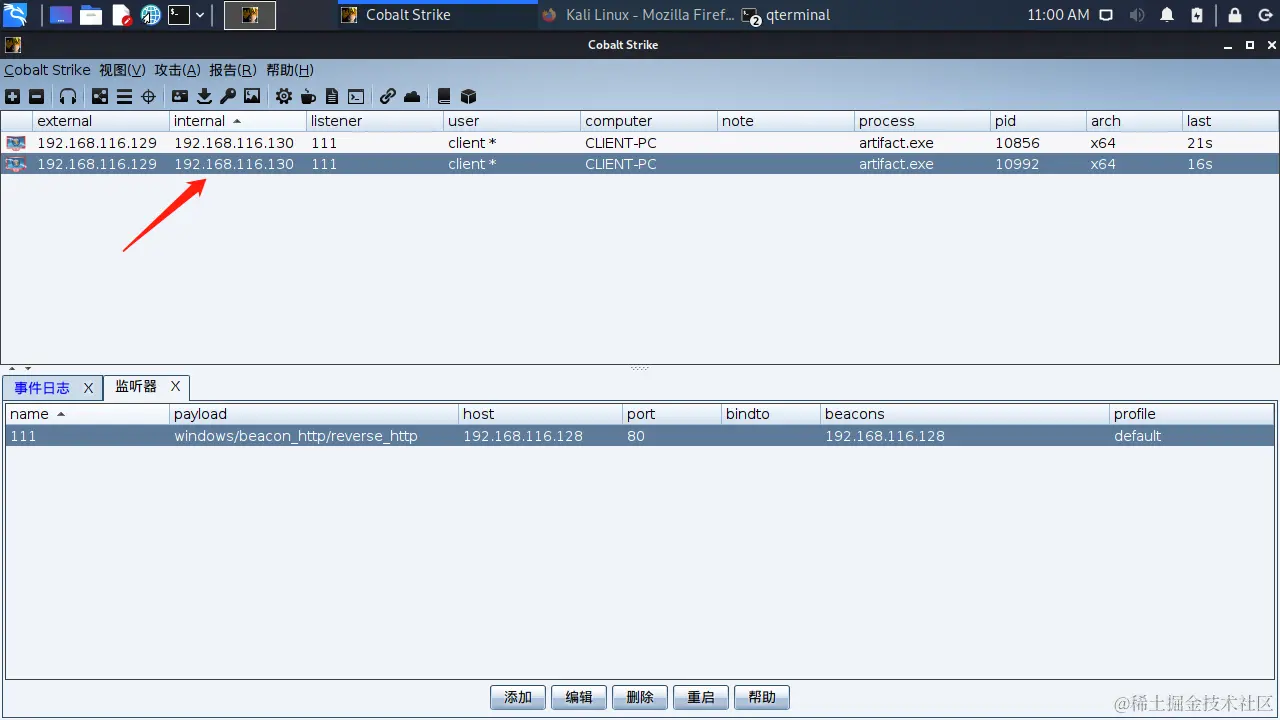
Task: Sort beacons by the internal column header
Action: point(238,121)
